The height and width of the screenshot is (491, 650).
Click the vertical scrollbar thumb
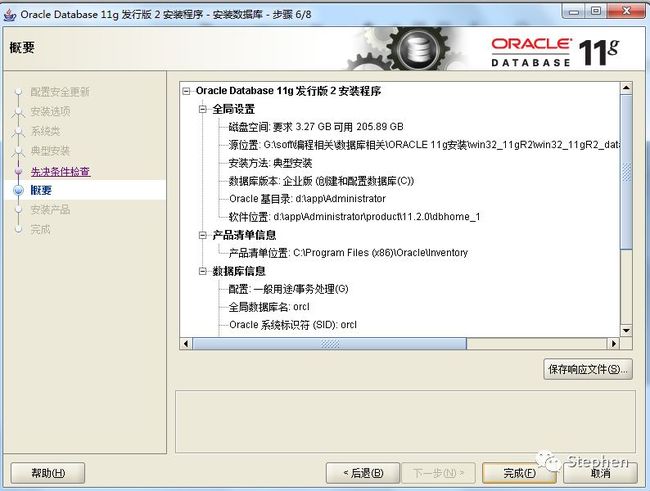[x=626, y=172]
